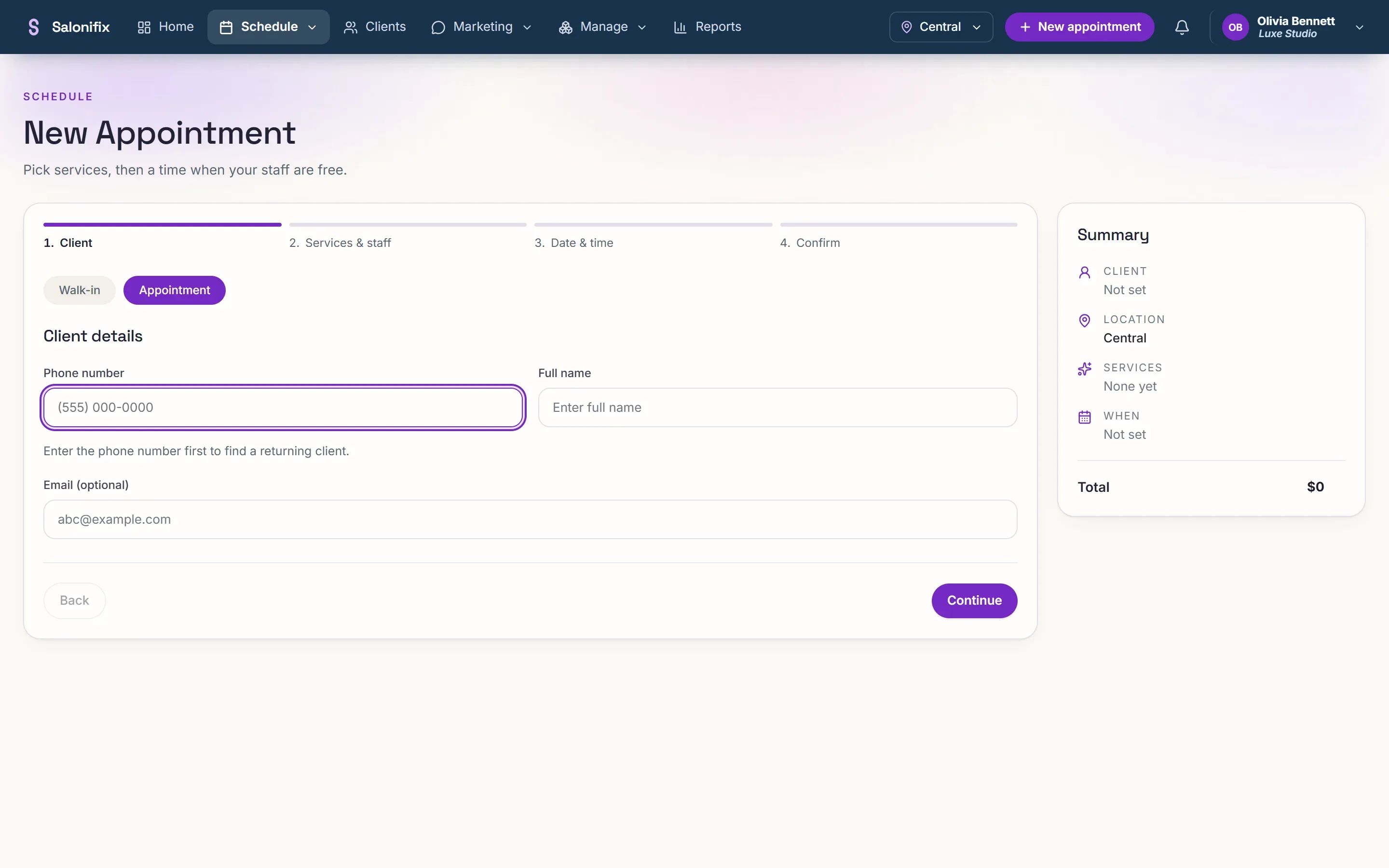
Task: Click the Schedule calendar icon
Action: coord(226,27)
